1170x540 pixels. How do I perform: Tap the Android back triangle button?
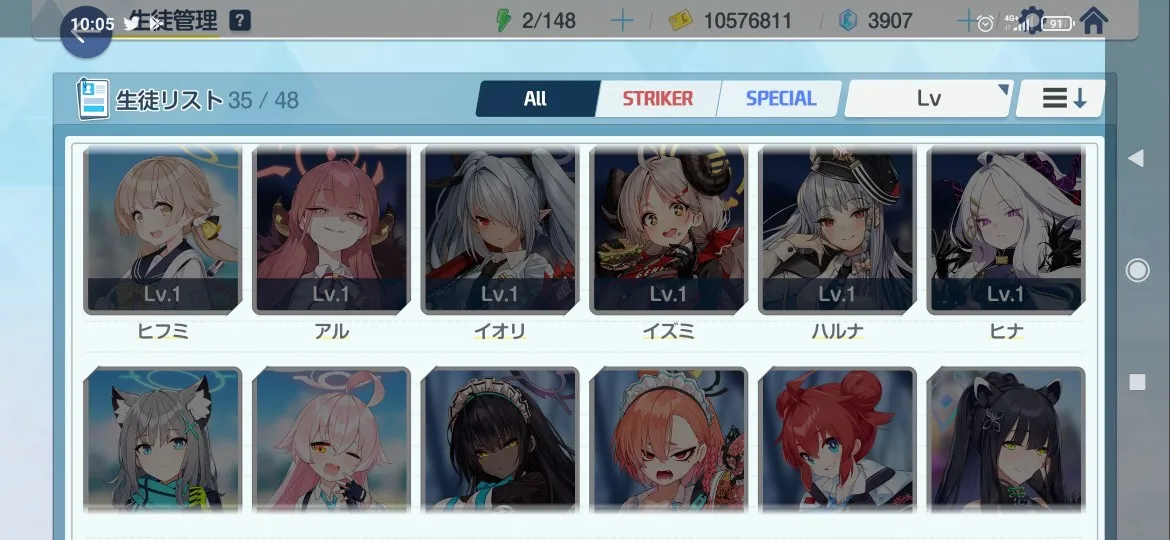(1136, 158)
